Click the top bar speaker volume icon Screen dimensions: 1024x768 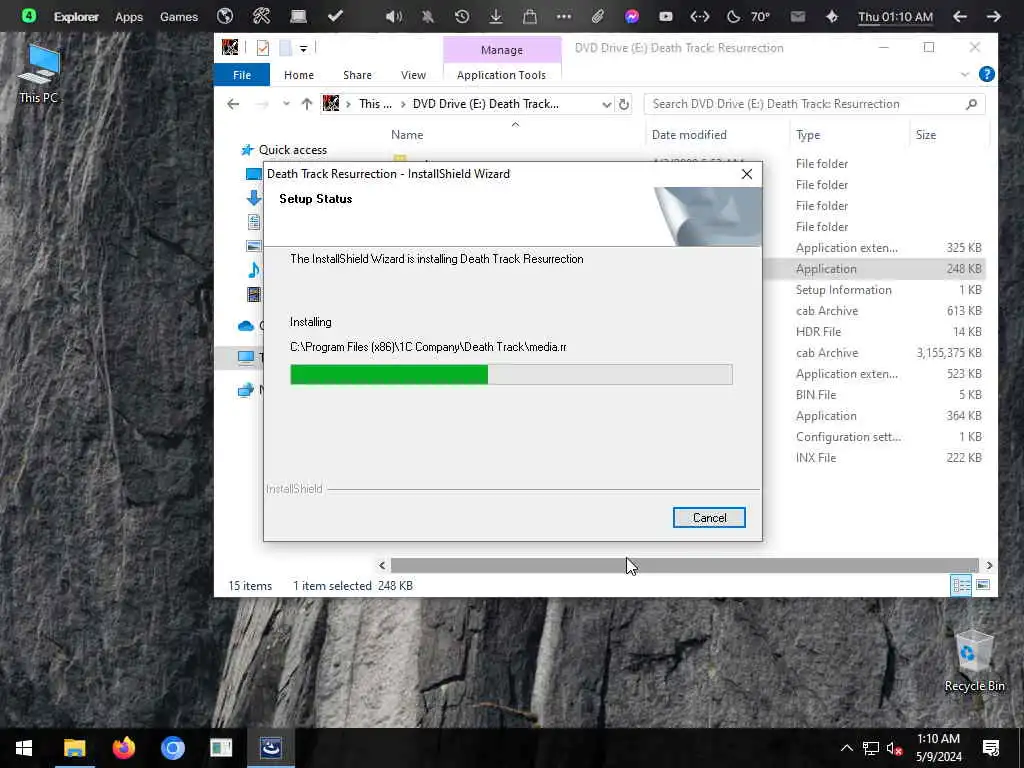tap(393, 16)
